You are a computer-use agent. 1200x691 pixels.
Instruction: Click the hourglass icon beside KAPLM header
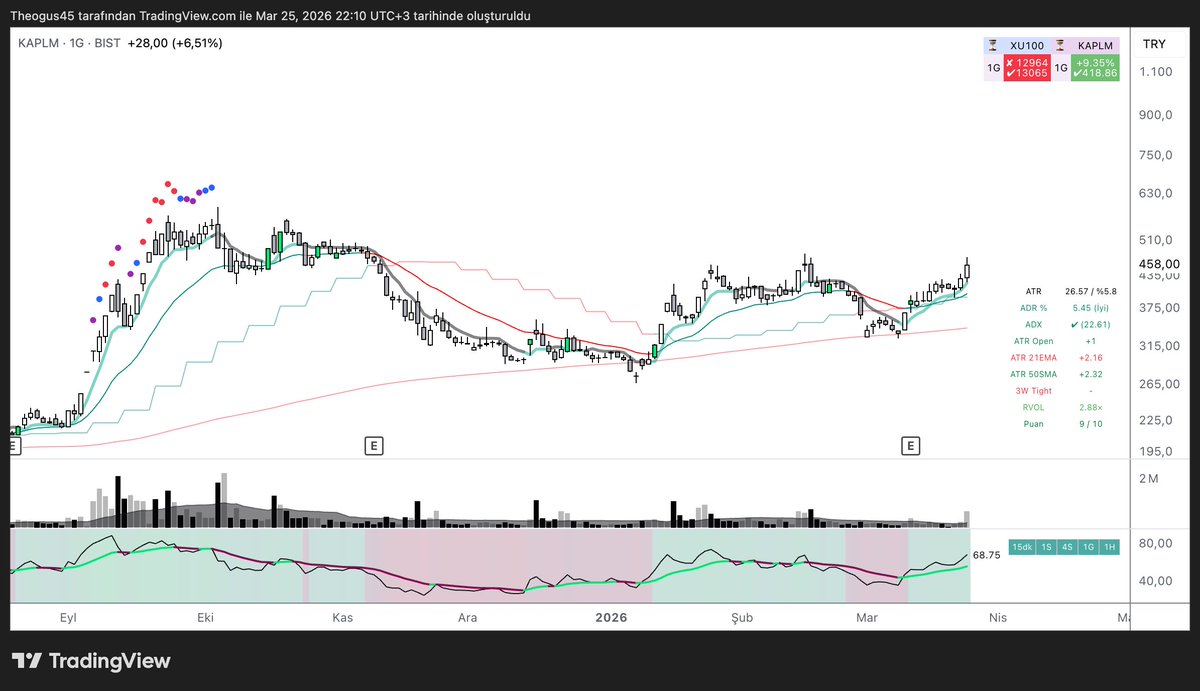pos(1060,46)
